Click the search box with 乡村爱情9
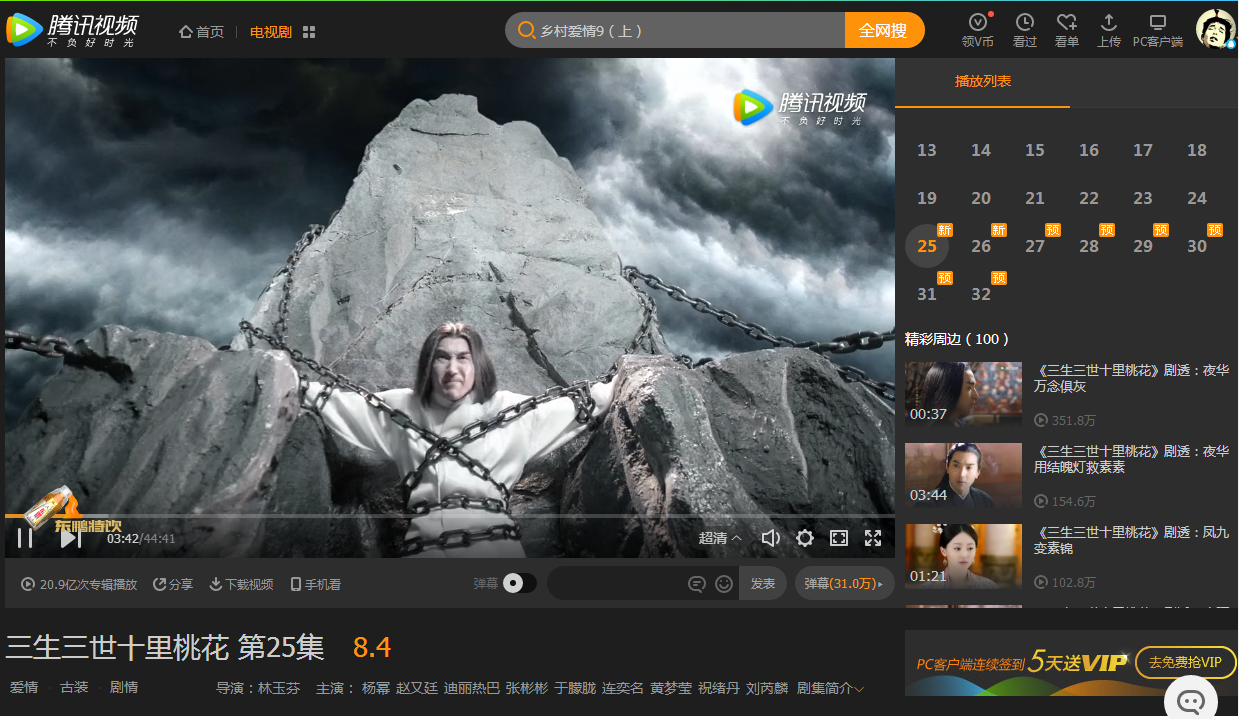The height and width of the screenshot is (719, 1239). tap(675, 31)
